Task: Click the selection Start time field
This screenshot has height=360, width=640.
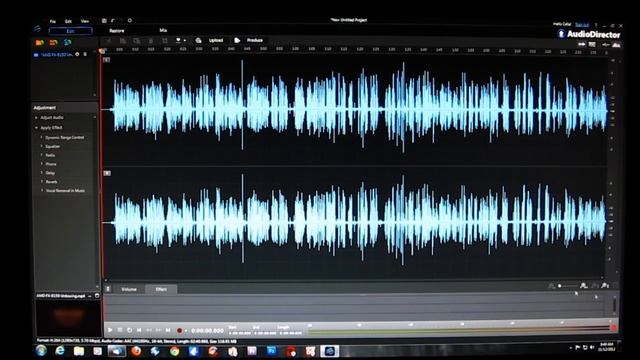Action: (x=240, y=333)
